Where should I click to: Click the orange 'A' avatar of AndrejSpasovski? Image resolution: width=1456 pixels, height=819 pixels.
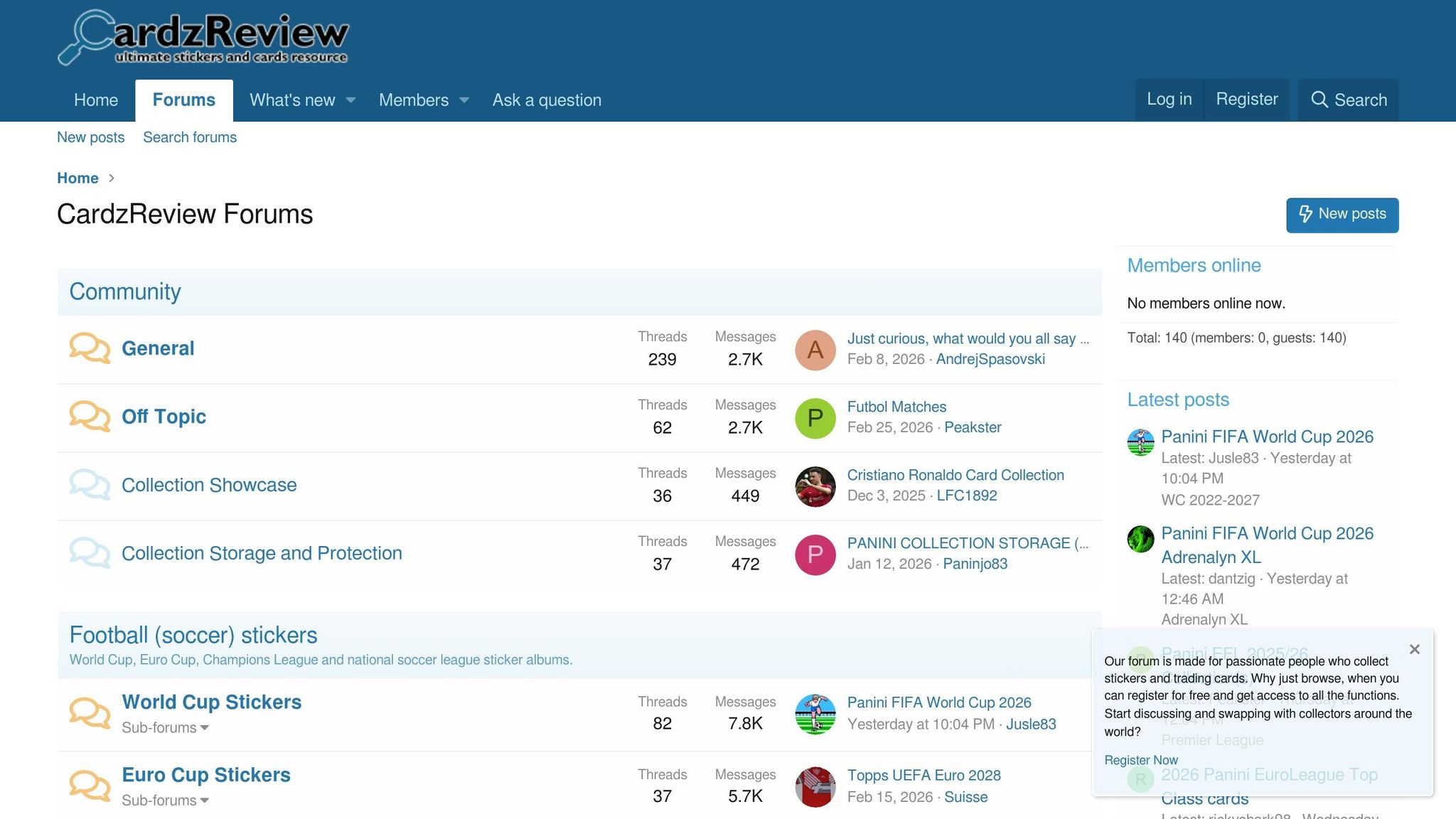tap(815, 350)
